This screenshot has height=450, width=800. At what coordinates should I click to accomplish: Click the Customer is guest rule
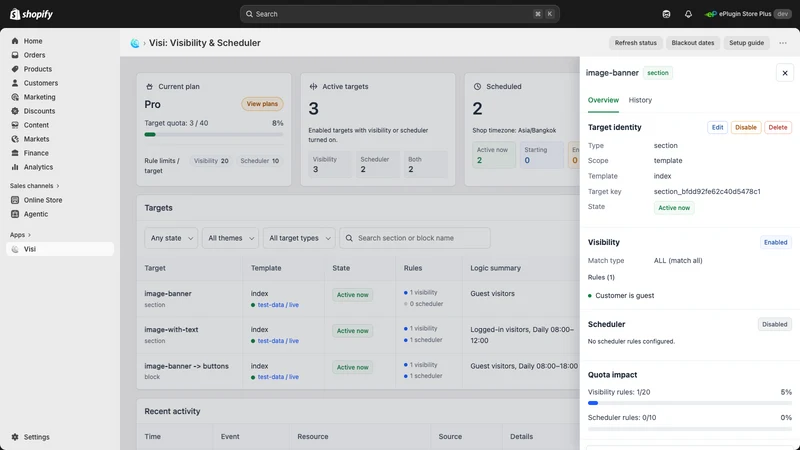tap(621, 296)
